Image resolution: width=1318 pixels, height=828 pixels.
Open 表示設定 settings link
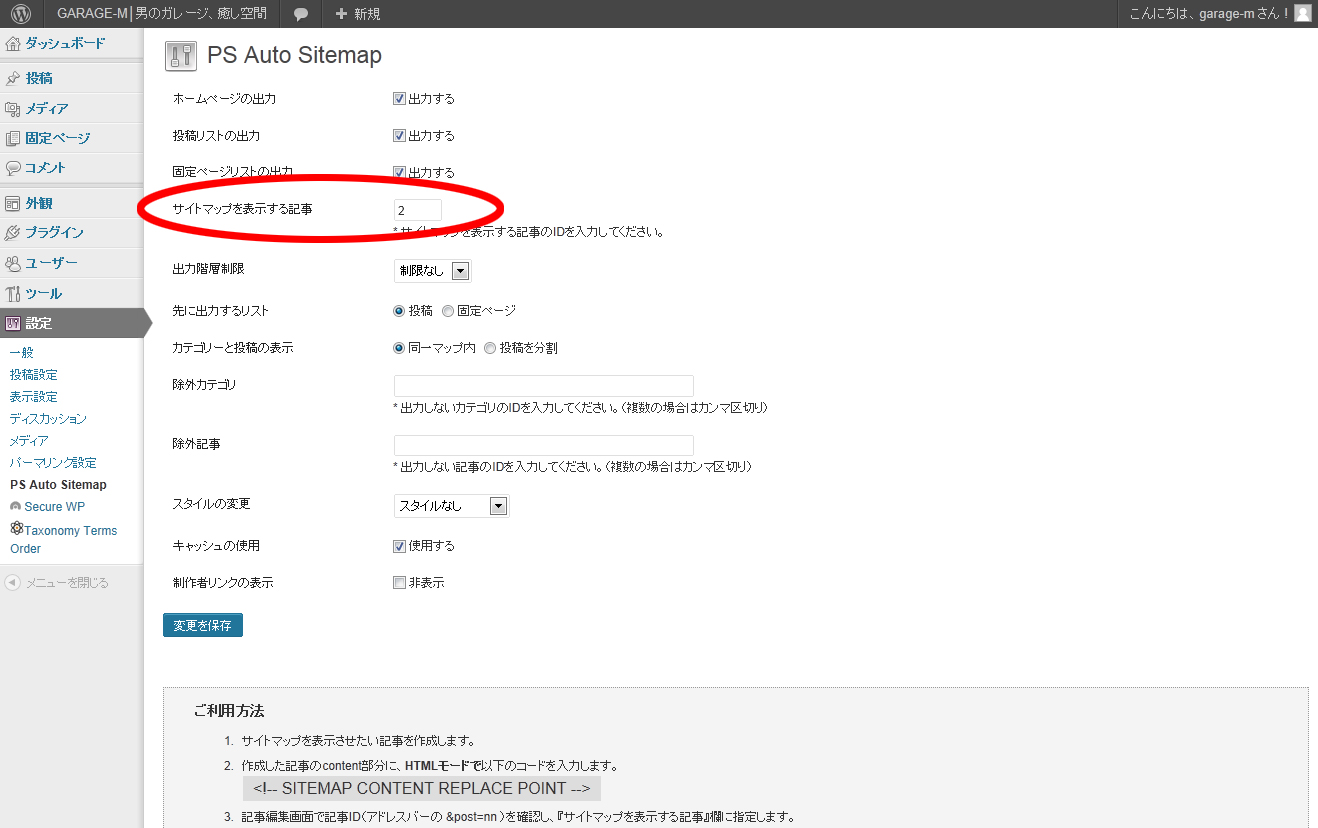34,397
